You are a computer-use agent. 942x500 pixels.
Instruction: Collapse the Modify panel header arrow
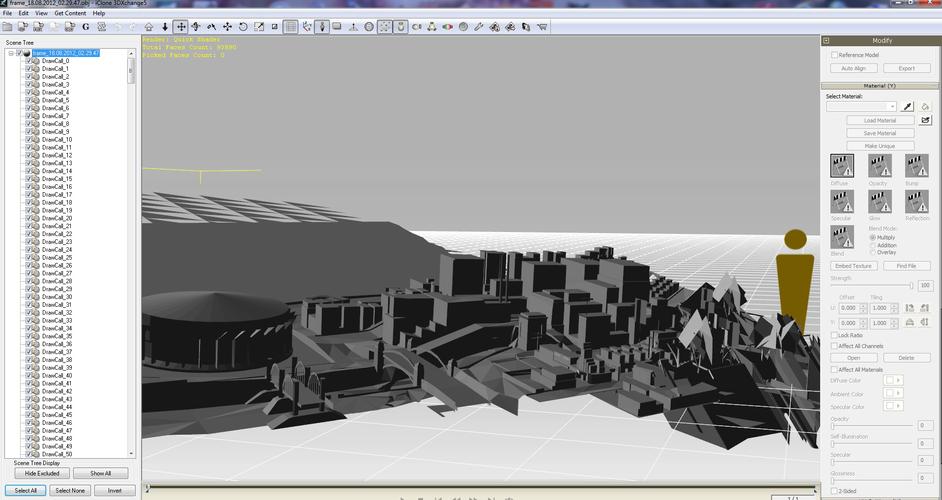tap(827, 40)
